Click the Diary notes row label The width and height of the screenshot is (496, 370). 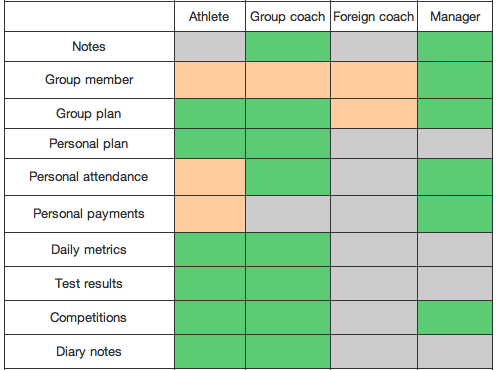tap(89, 352)
